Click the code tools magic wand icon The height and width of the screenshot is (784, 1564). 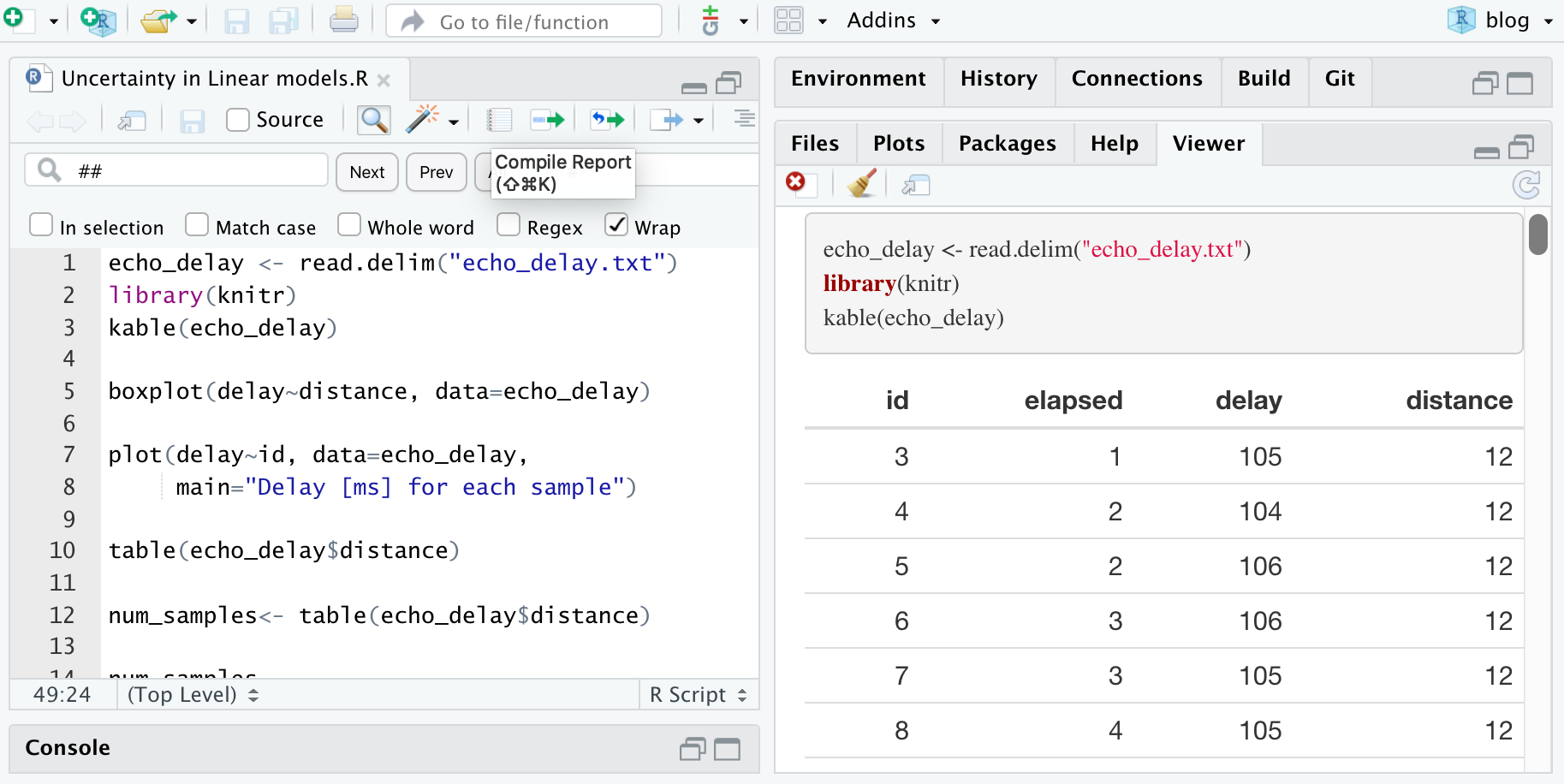[423, 119]
